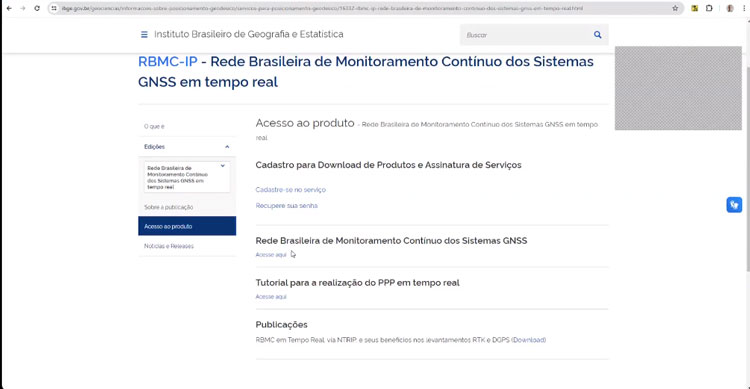
Task: Open the IBGE hamburger menu
Action: click(144, 34)
